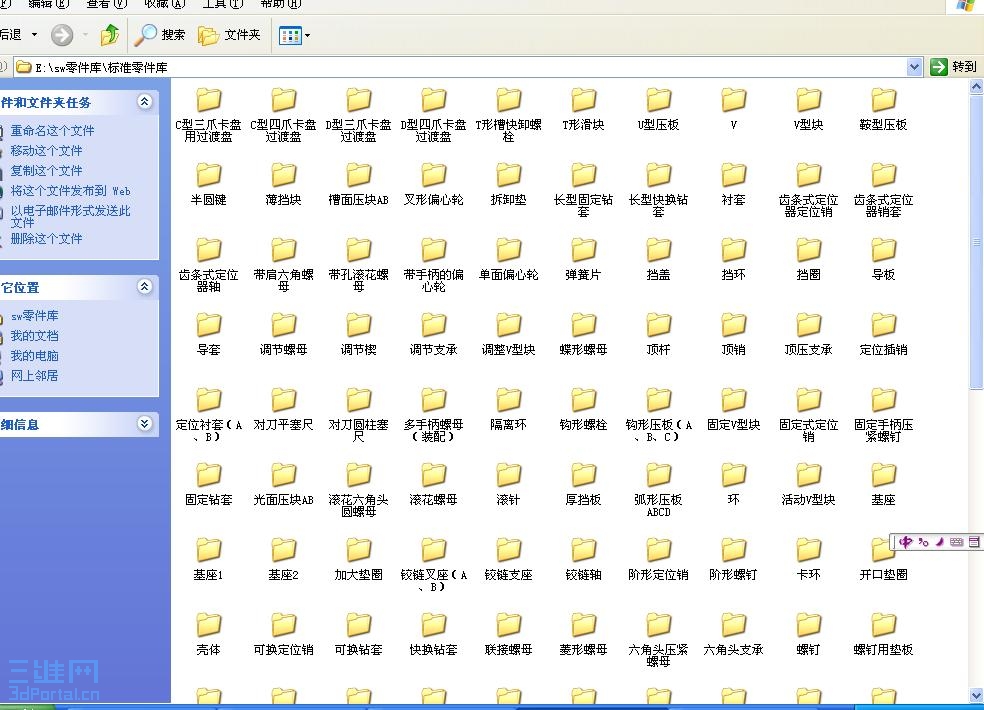Select the V型块 folder icon

click(x=808, y=100)
